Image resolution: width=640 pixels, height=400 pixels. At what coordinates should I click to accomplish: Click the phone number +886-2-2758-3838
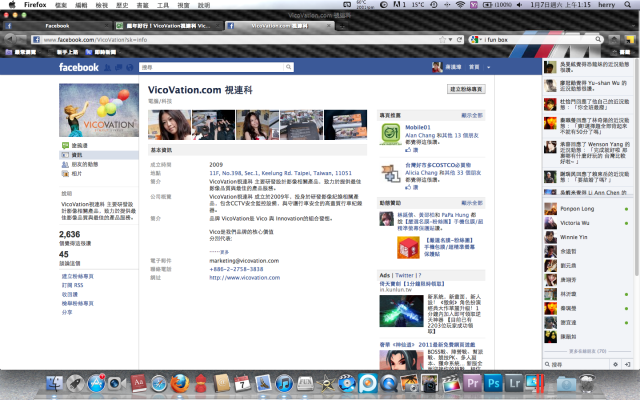click(x=236, y=269)
